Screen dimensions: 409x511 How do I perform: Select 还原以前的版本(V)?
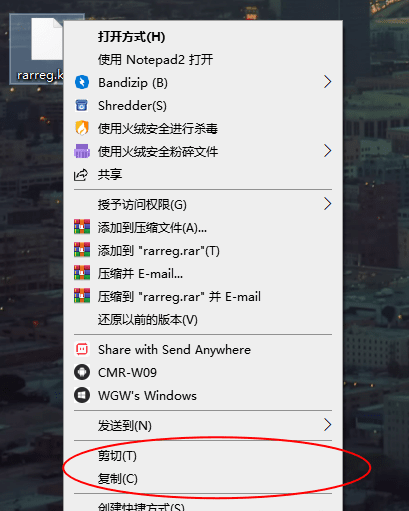coord(203,320)
